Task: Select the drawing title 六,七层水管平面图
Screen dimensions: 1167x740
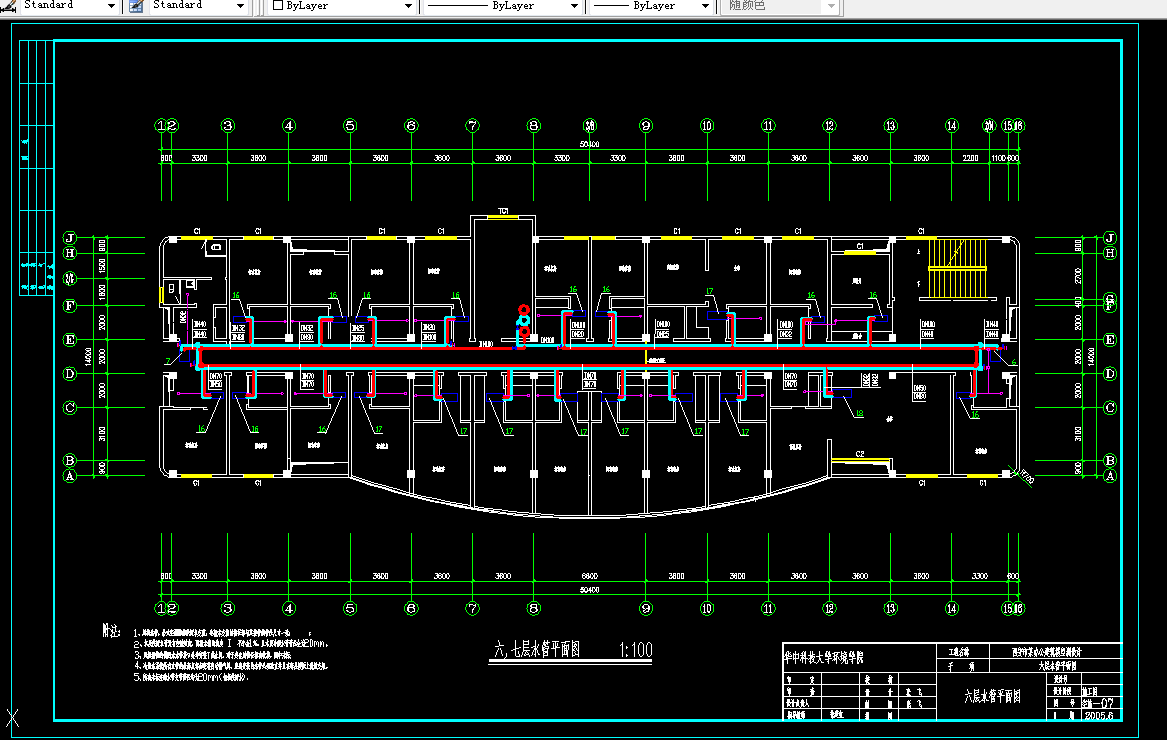Action: pyautogui.click(x=537, y=649)
